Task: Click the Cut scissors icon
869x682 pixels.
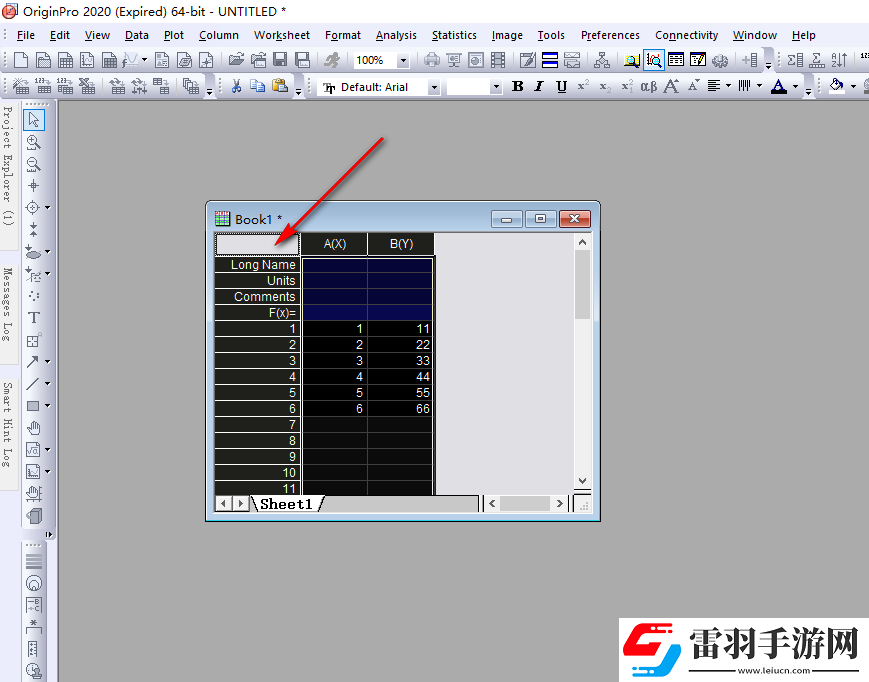Action: [x=236, y=87]
